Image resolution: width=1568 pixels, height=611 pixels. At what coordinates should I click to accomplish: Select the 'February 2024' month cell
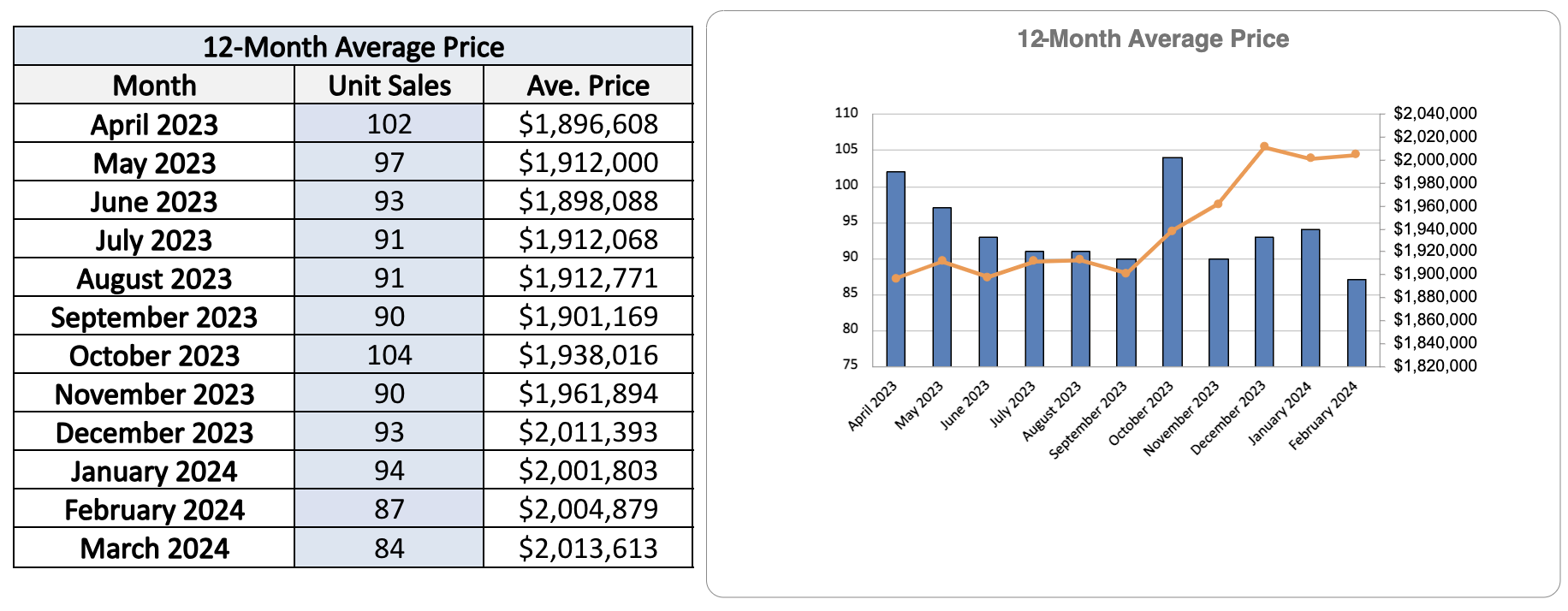click(x=154, y=509)
